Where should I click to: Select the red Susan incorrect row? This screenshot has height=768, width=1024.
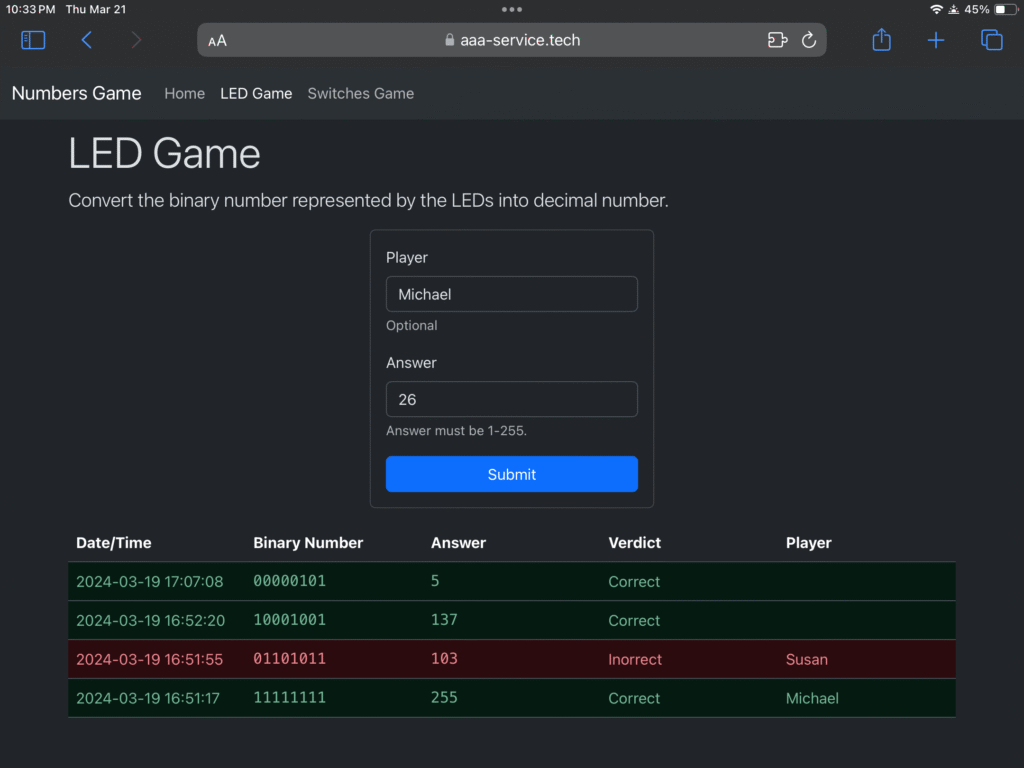click(x=511, y=659)
